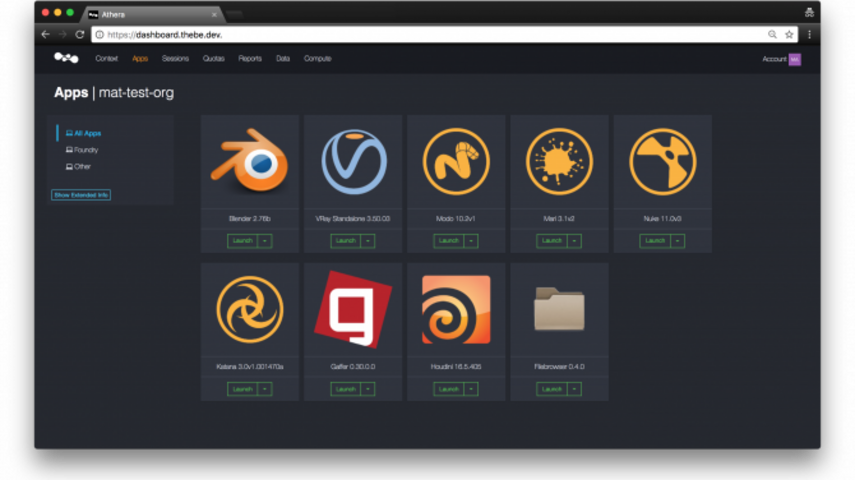This screenshot has height=480, width=855.
Task: Open Gaffer launch options dropdown arrow
Action: point(368,389)
